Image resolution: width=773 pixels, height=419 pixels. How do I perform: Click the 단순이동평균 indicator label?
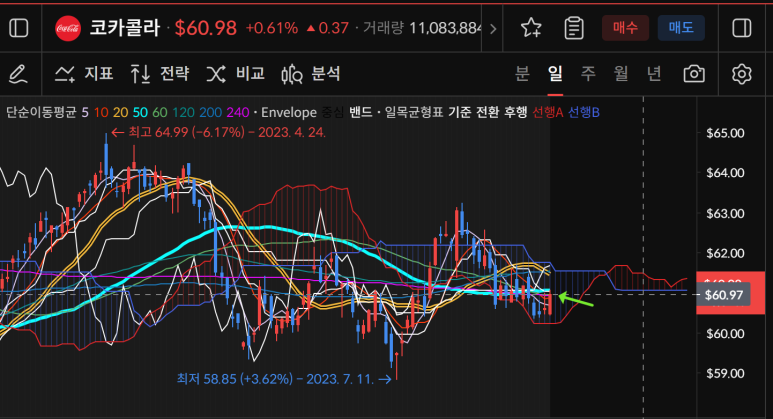click(x=41, y=112)
